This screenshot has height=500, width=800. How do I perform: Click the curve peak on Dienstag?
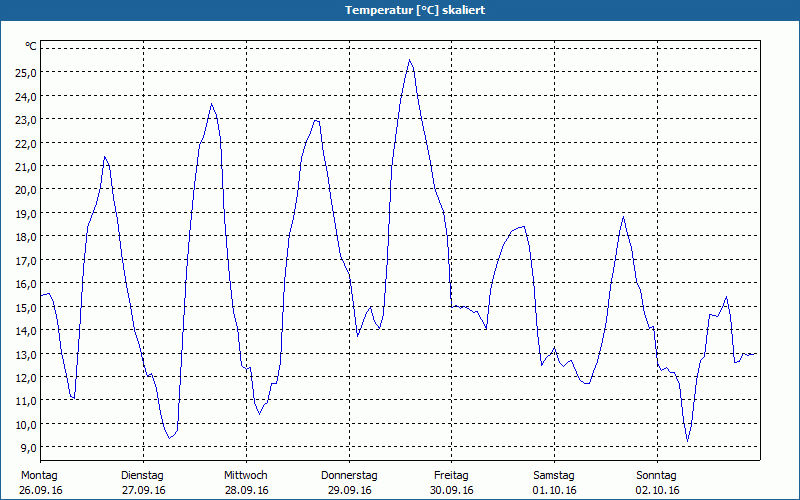coord(211,104)
